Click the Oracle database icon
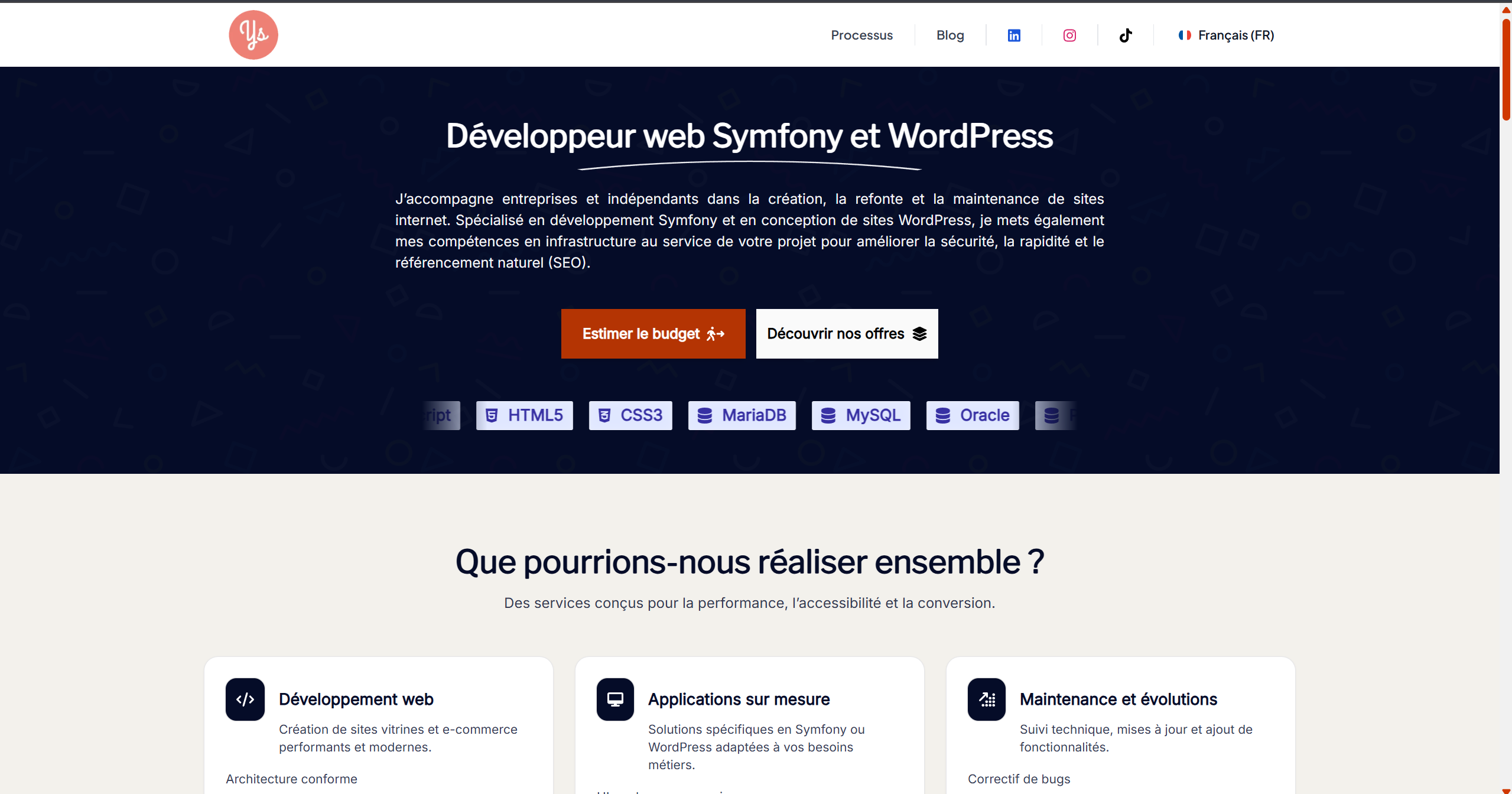 [x=942, y=416]
